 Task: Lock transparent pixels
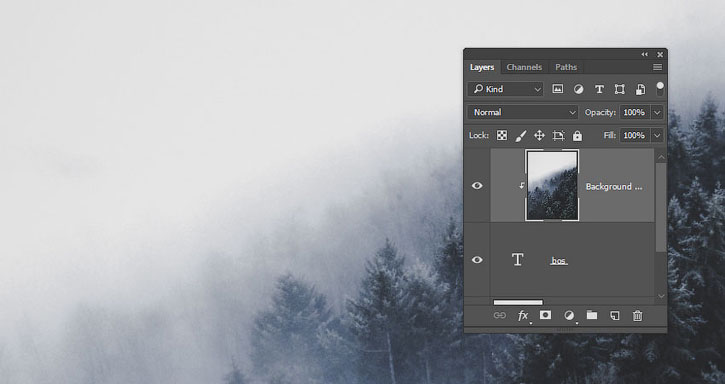point(502,136)
